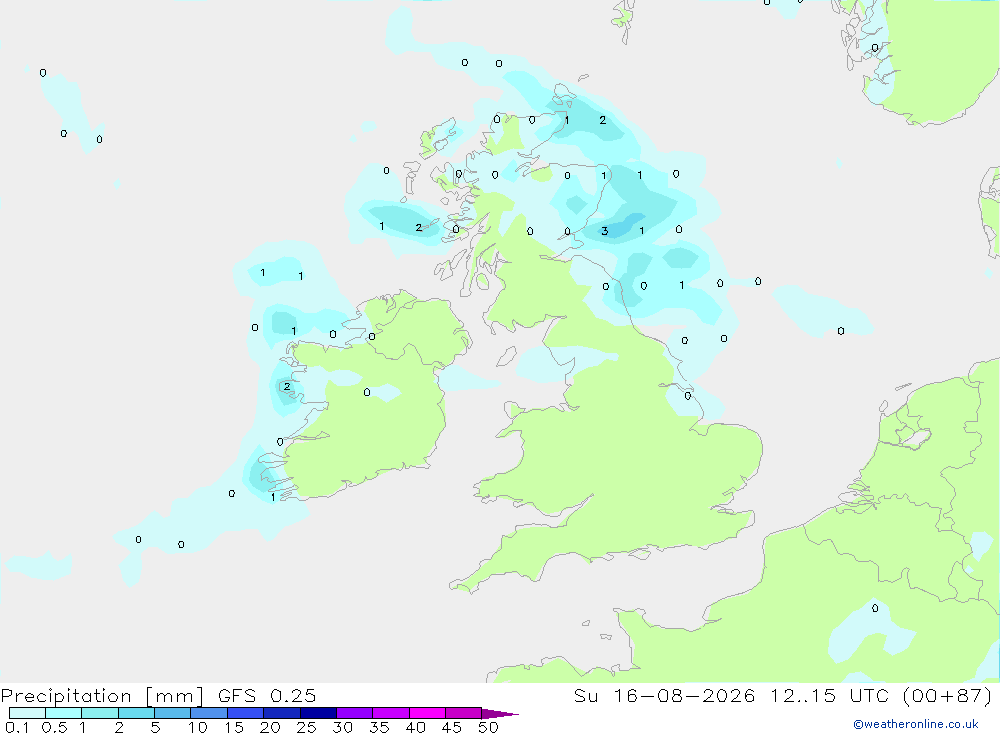Viewport: 1000px width, 733px height.
Task: Click the "10" legend scale label
Action: coord(198,727)
